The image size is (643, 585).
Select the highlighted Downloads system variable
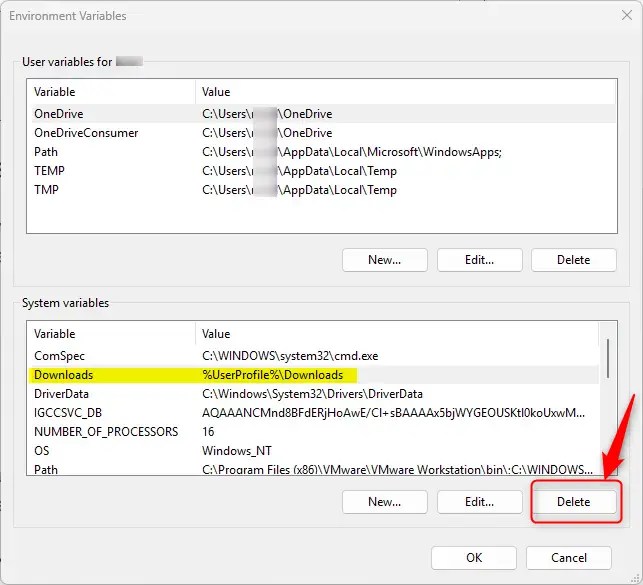pyautogui.click(x=63, y=375)
